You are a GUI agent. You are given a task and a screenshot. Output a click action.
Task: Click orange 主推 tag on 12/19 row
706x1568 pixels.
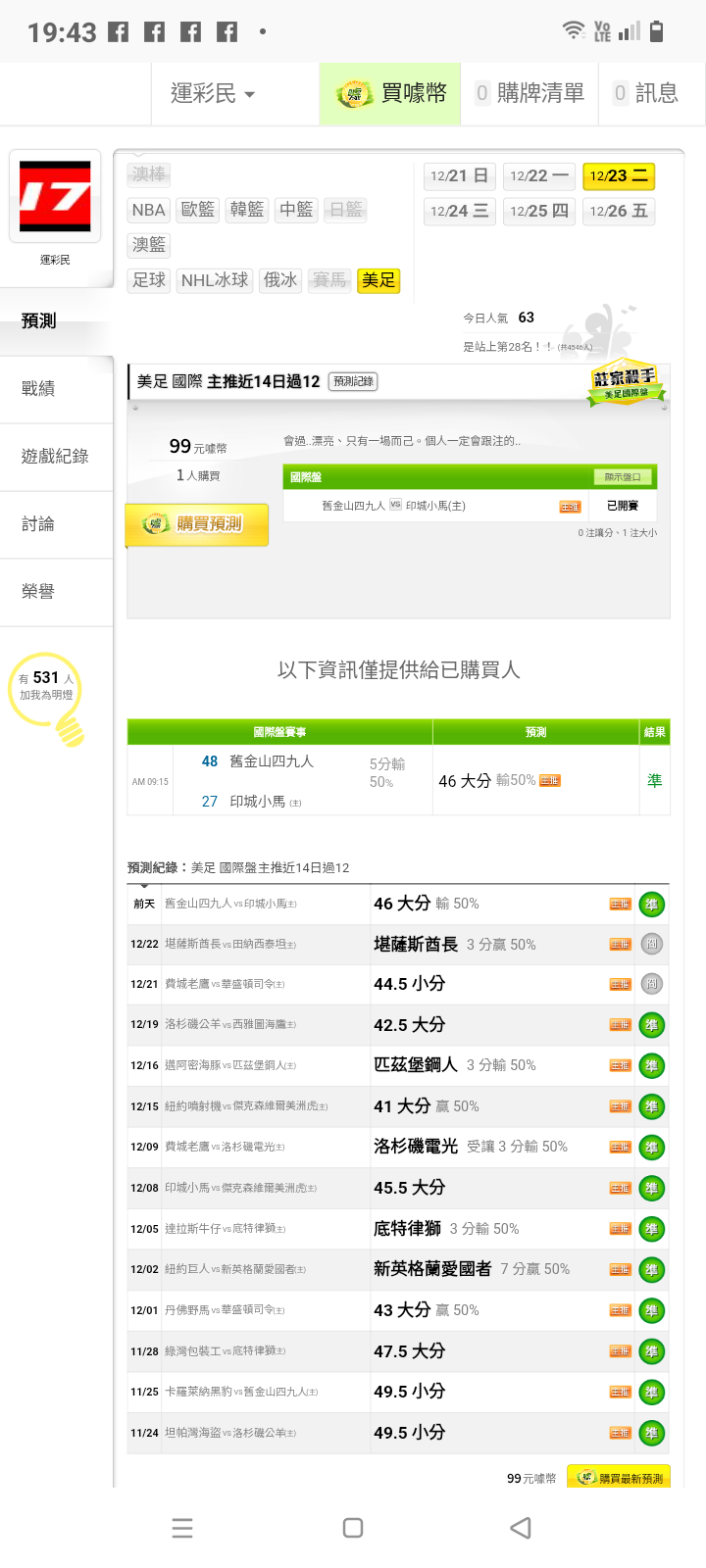pos(620,1025)
